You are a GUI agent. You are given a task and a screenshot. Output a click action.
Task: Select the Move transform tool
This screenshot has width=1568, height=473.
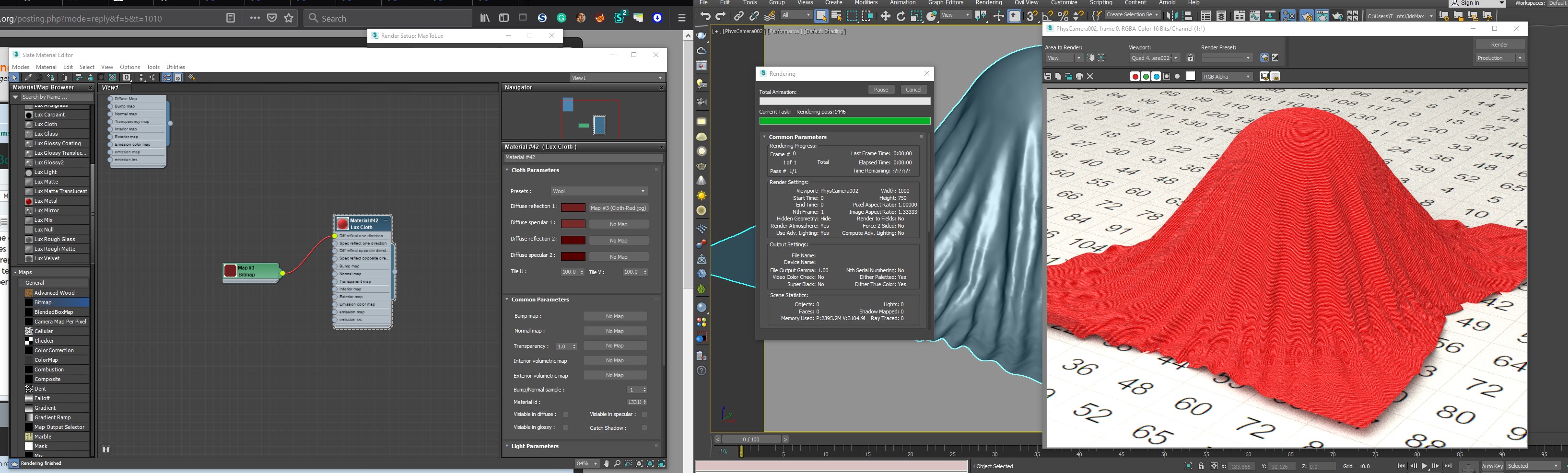pyautogui.click(x=885, y=16)
